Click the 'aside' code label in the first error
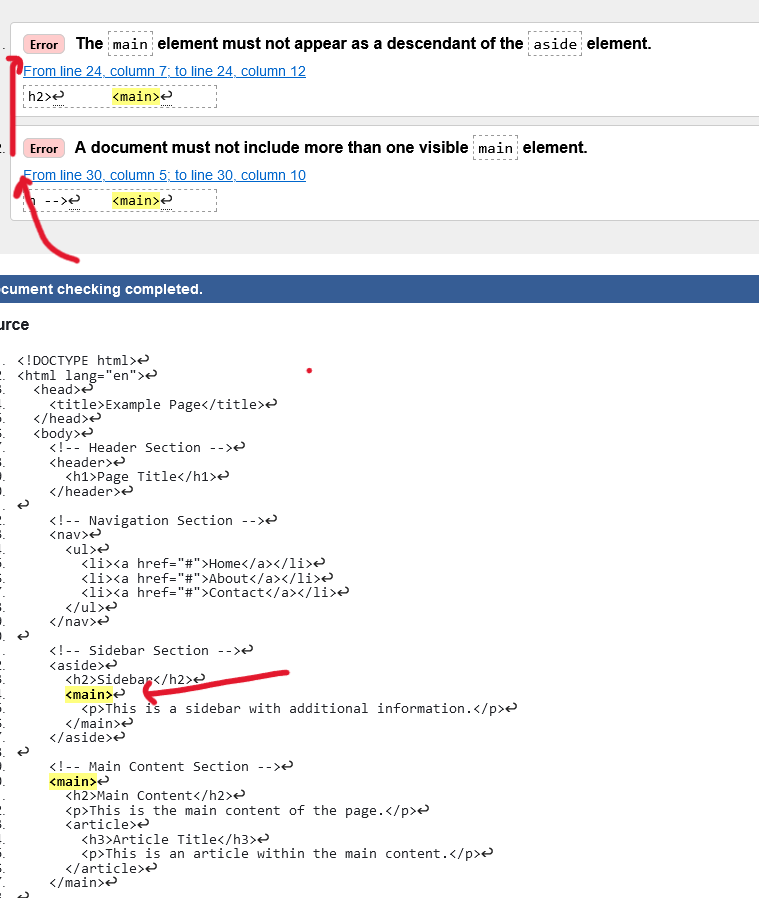Image resolution: width=759 pixels, height=898 pixels. [555, 44]
